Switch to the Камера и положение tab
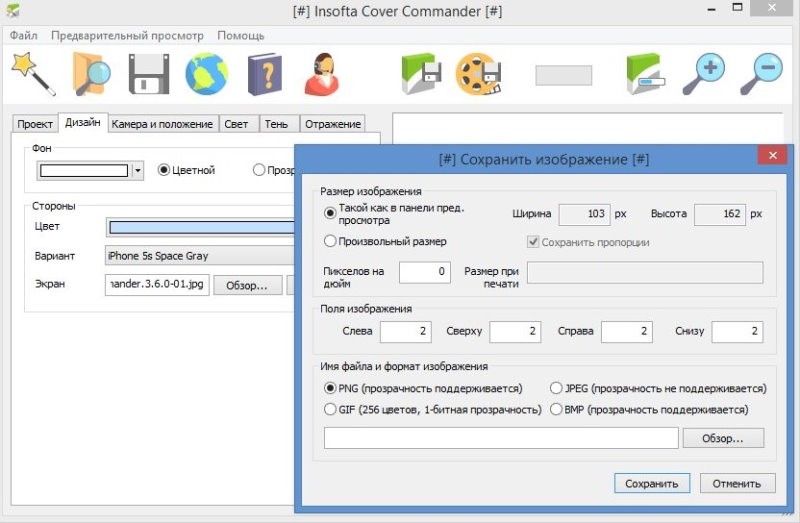800x523 pixels. point(162,124)
